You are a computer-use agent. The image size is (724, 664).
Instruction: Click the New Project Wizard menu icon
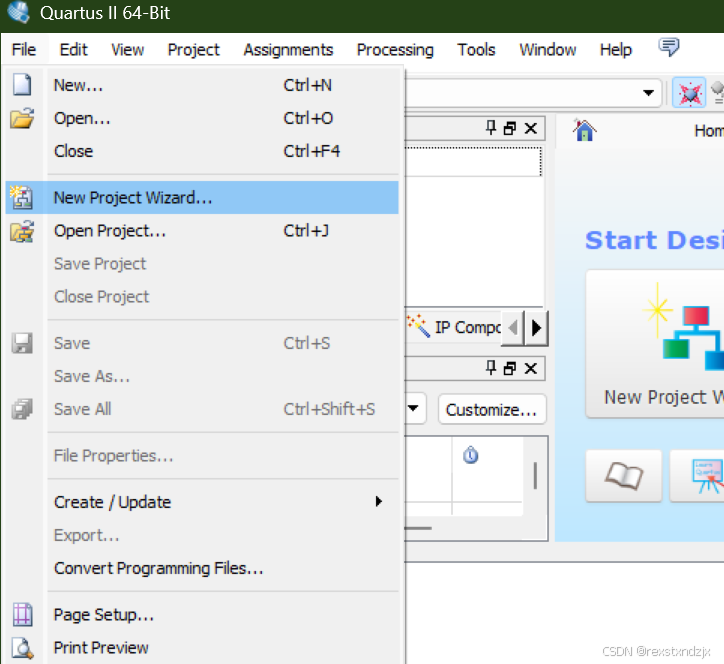(21, 197)
